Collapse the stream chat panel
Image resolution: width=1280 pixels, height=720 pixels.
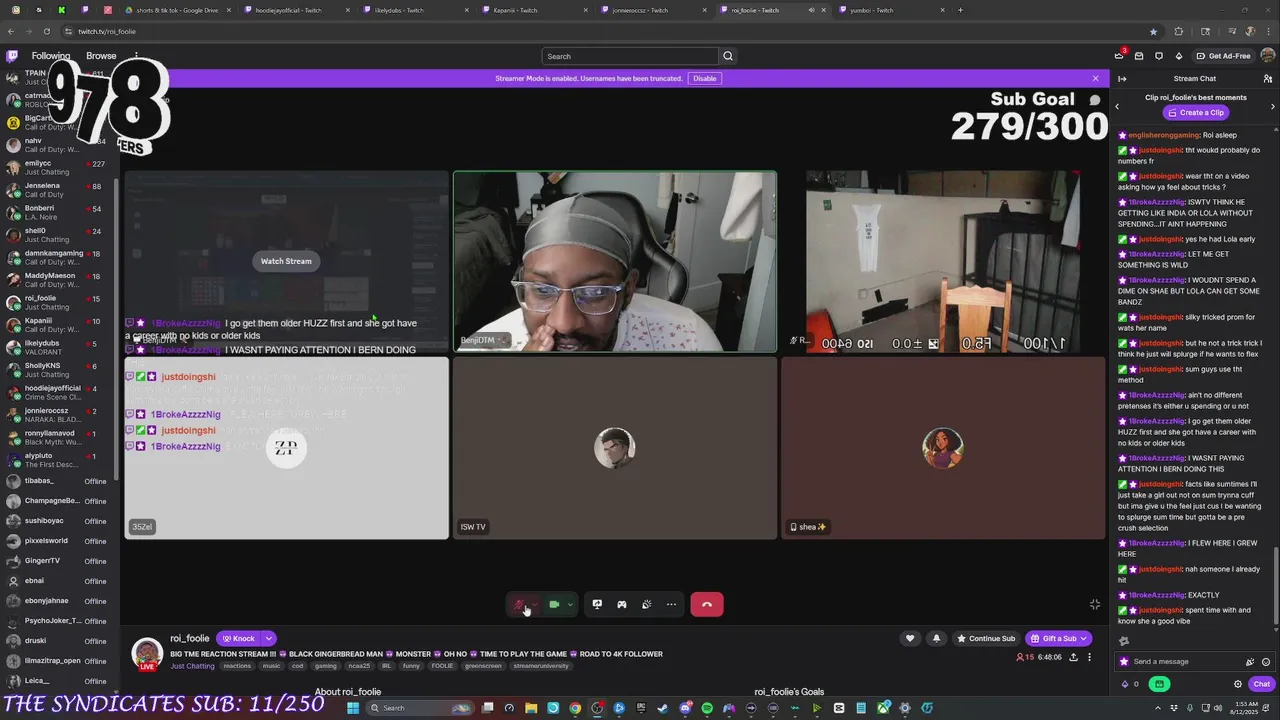1122,78
